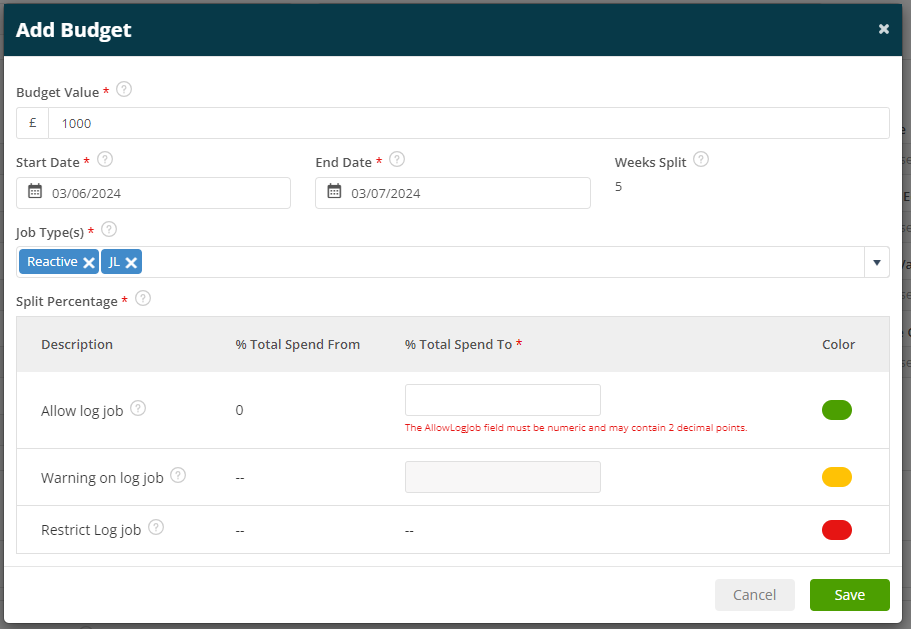Close the Add Budget dialog
The image size is (911, 629).
pyautogui.click(x=884, y=29)
